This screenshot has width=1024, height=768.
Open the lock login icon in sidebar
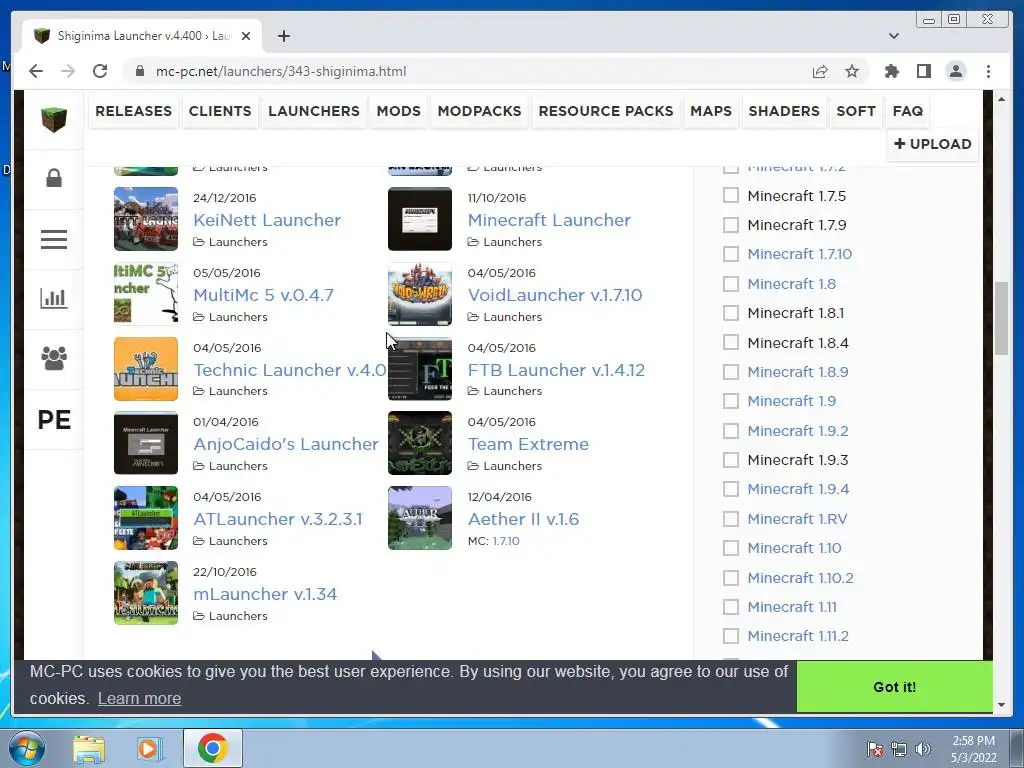pos(54,178)
